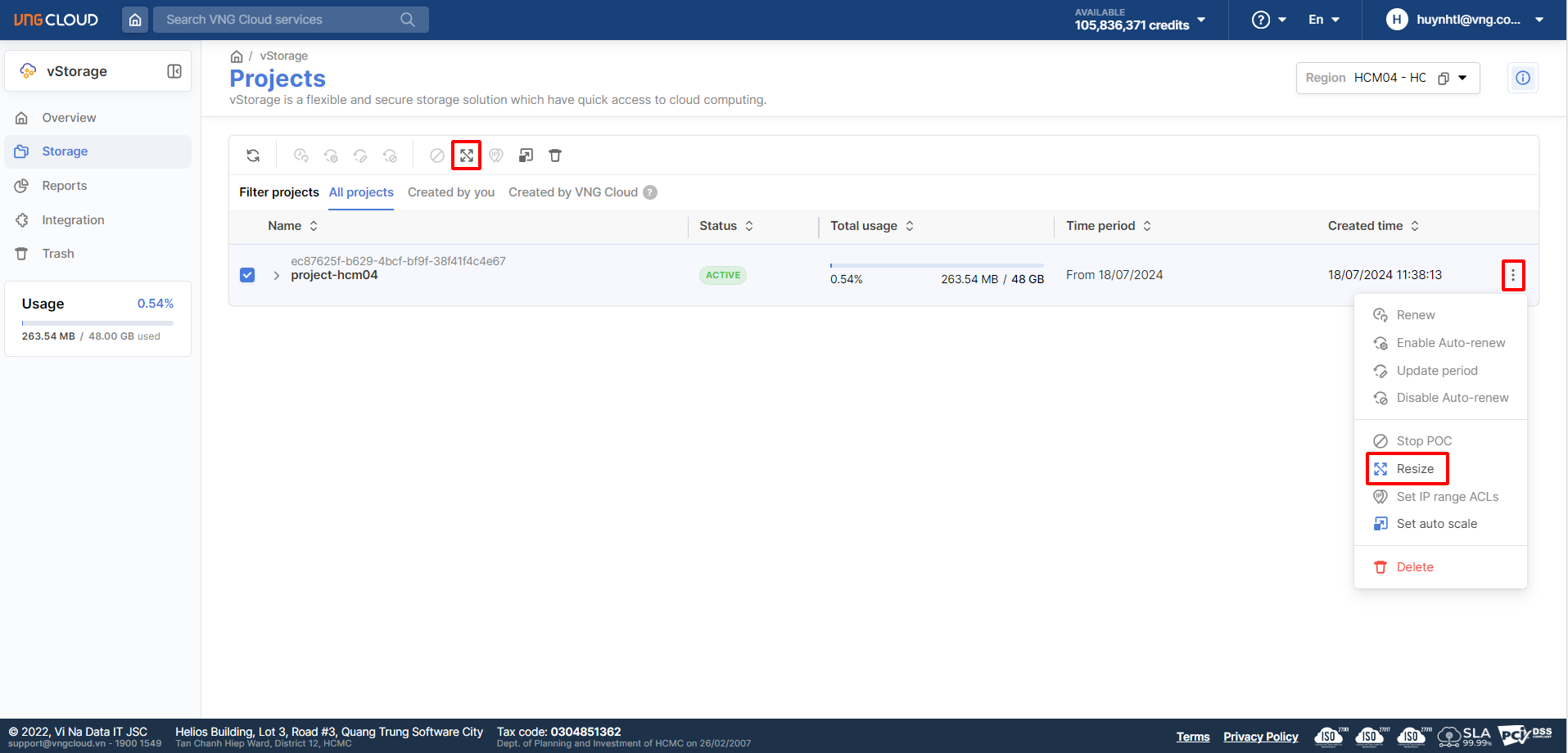Open the En language dropdown
1568x753 pixels.
(x=1323, y=20)
